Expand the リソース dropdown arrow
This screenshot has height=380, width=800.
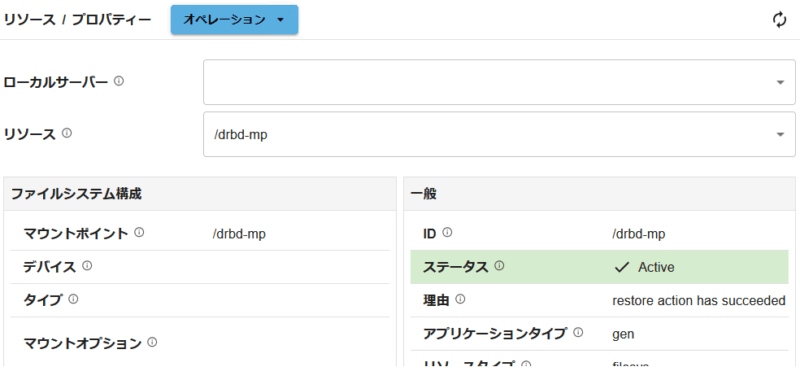780,134
